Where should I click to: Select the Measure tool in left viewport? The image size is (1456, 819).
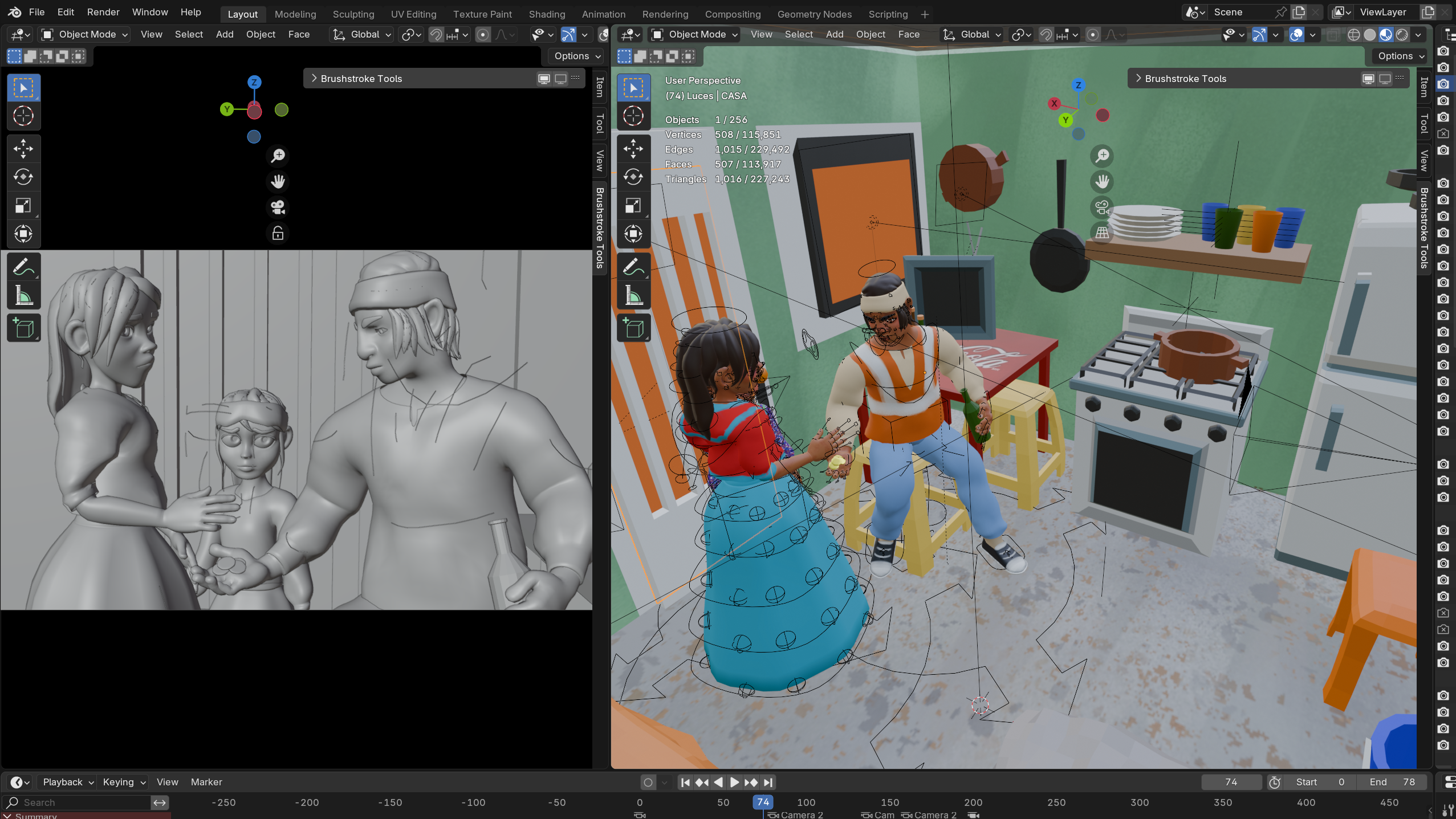(23, 295)
